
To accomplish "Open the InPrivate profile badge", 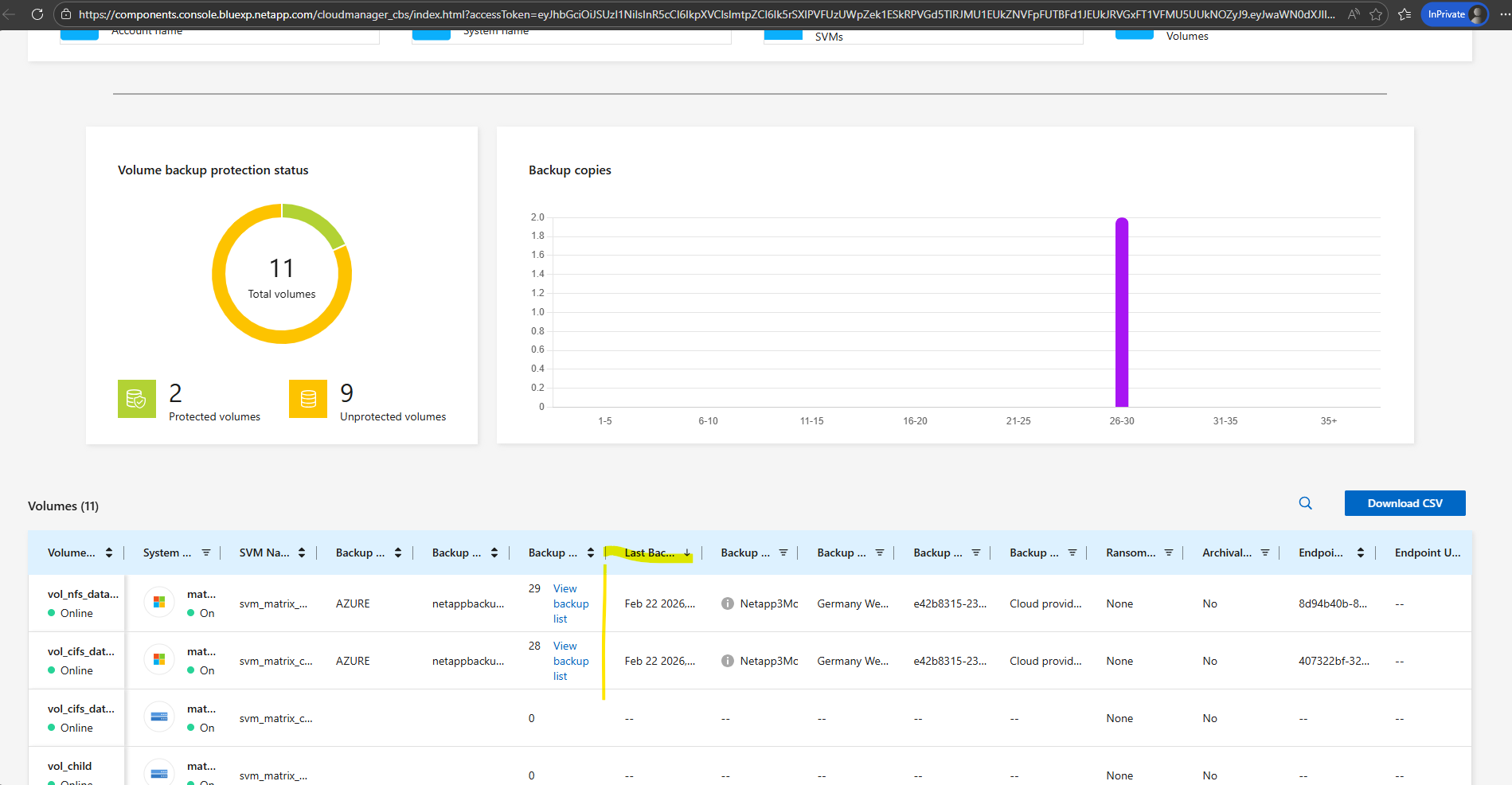I will [1454, 14].
